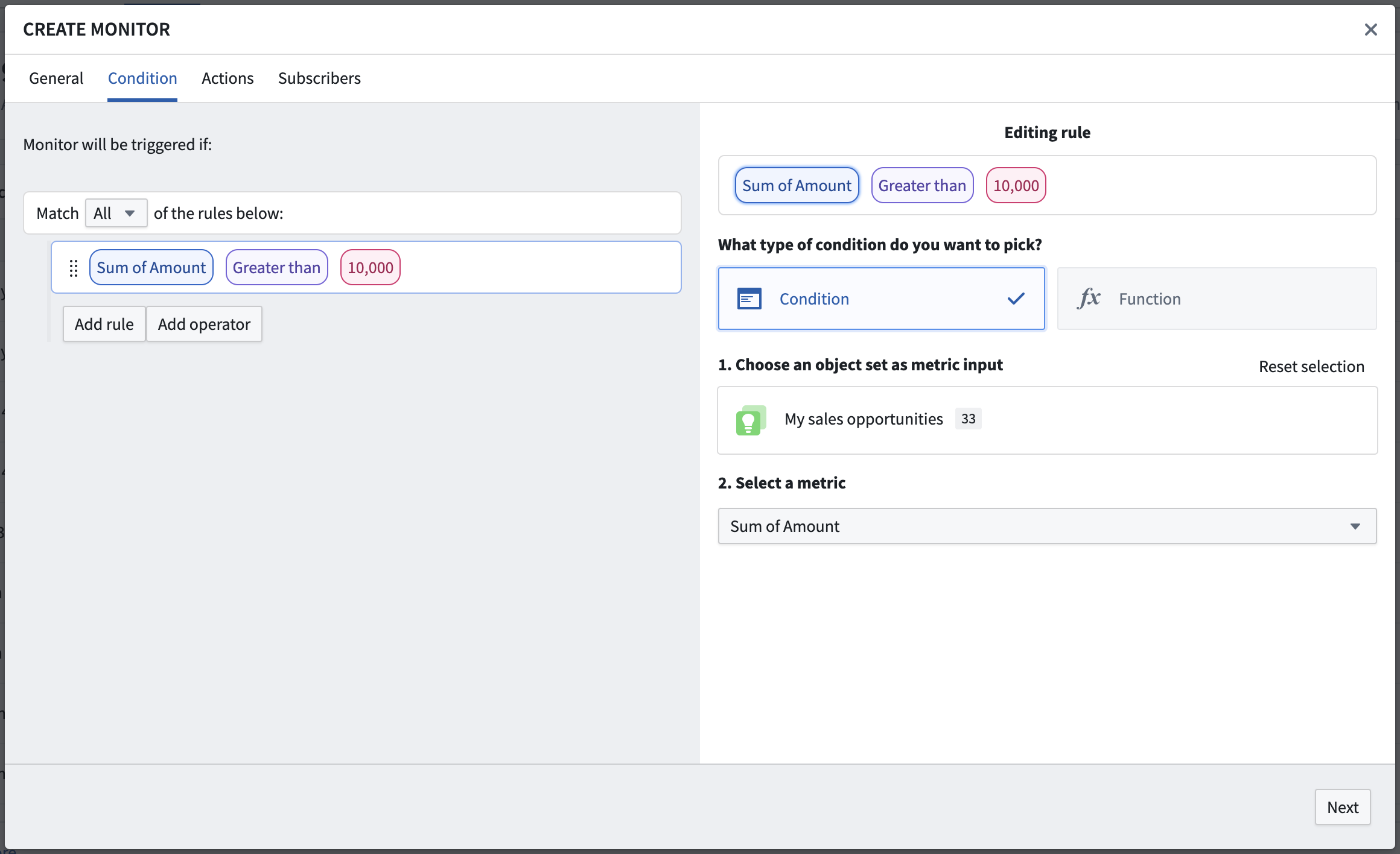Select the 10,000 value pill in rule list
1400x854 pixels.
click(x=371, y=267)
